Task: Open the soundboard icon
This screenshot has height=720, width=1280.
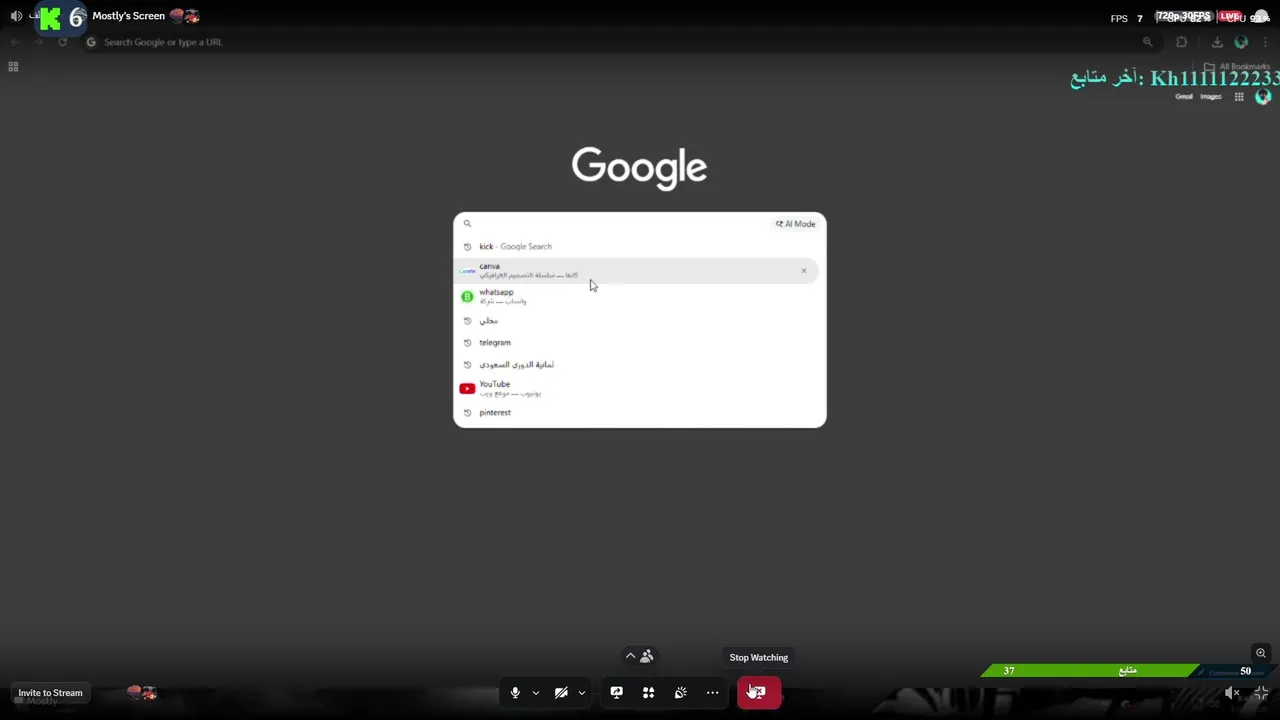Action: tap(680, 692)
